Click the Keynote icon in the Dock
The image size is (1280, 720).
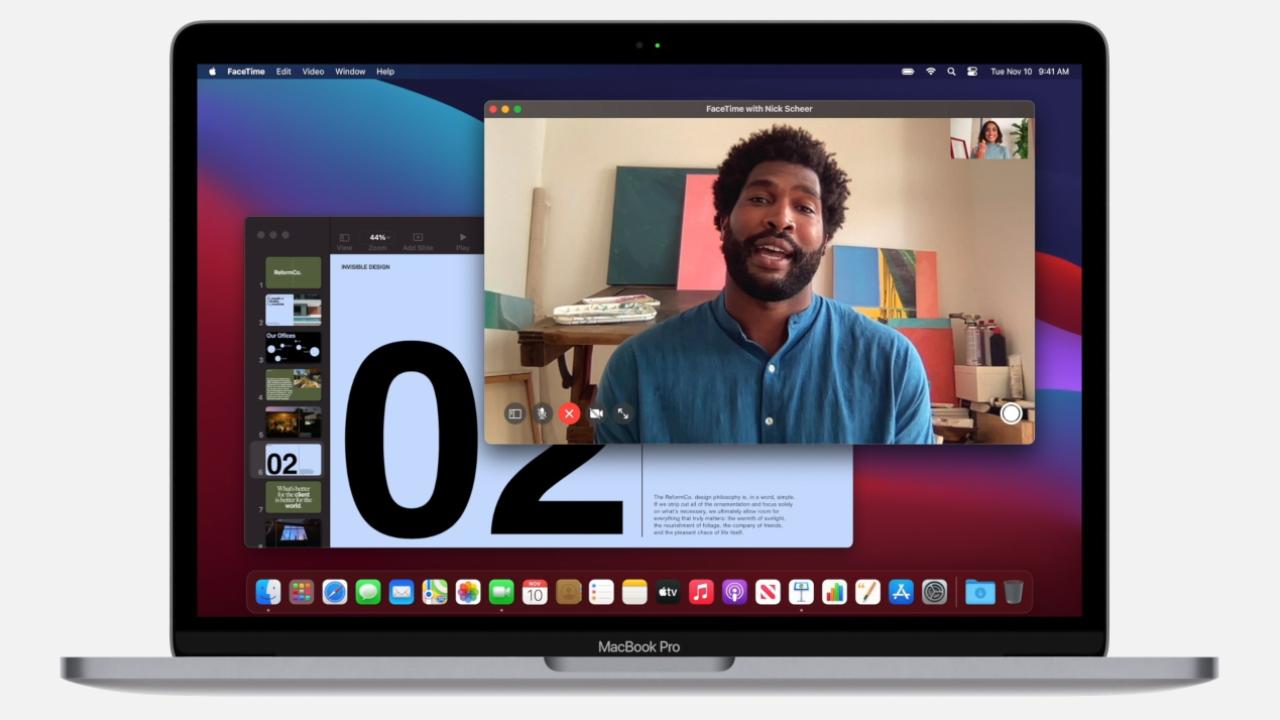[x=801, y=592]
